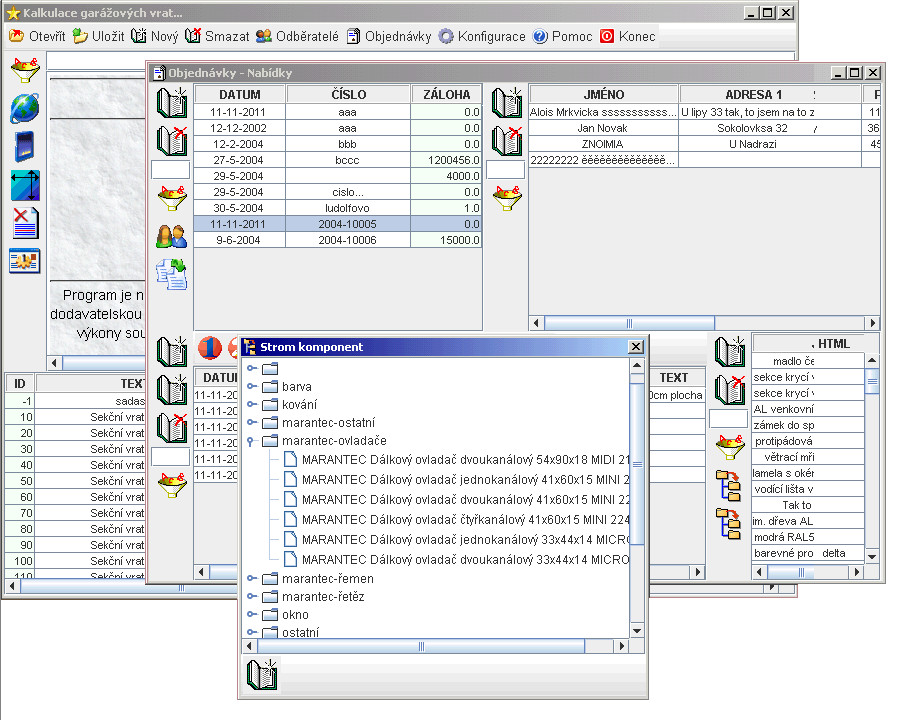Viewport: 900px width, 720px height.
Task: Expand the 'marantec-řemen' tree folder
Action: (251, 578)
